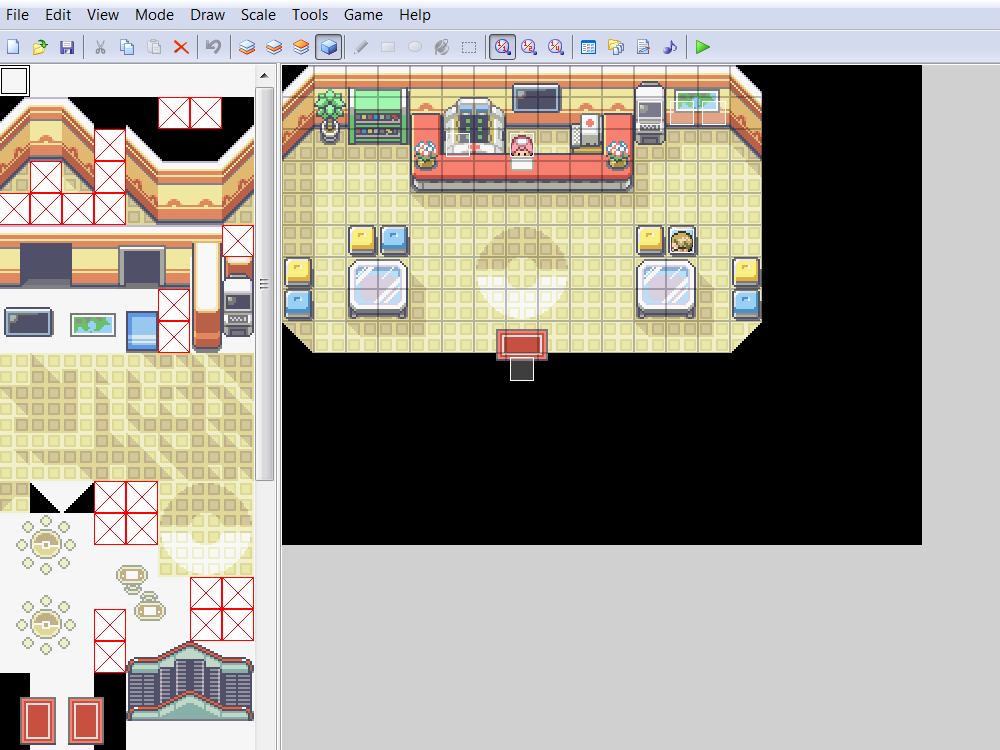The width and height of the screenshot is (1000, 750).
Task: Switch to Layer 2 editing mode
Action: (274, 47)
